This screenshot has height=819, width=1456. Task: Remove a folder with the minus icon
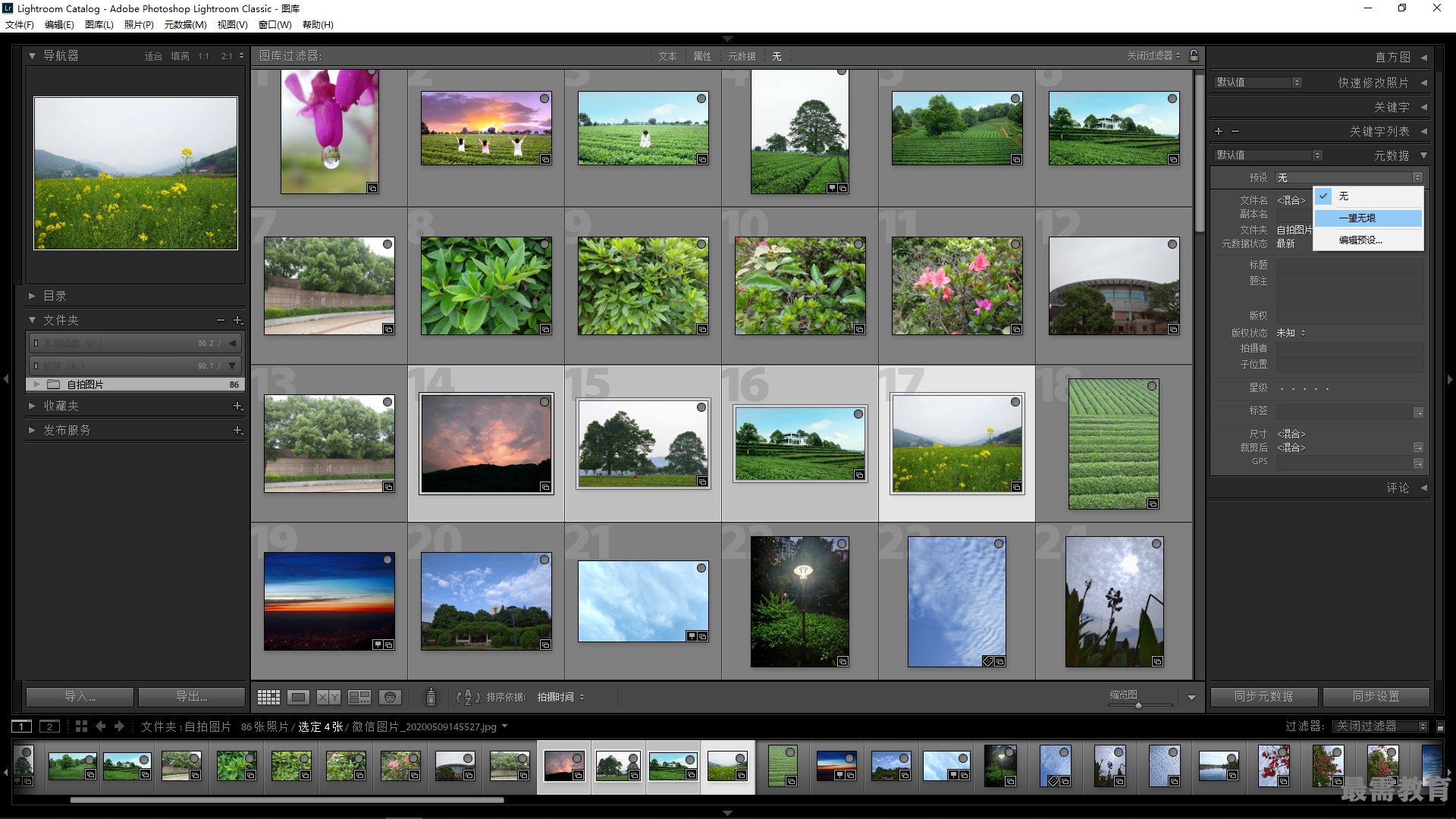click(x=221, y=320)
